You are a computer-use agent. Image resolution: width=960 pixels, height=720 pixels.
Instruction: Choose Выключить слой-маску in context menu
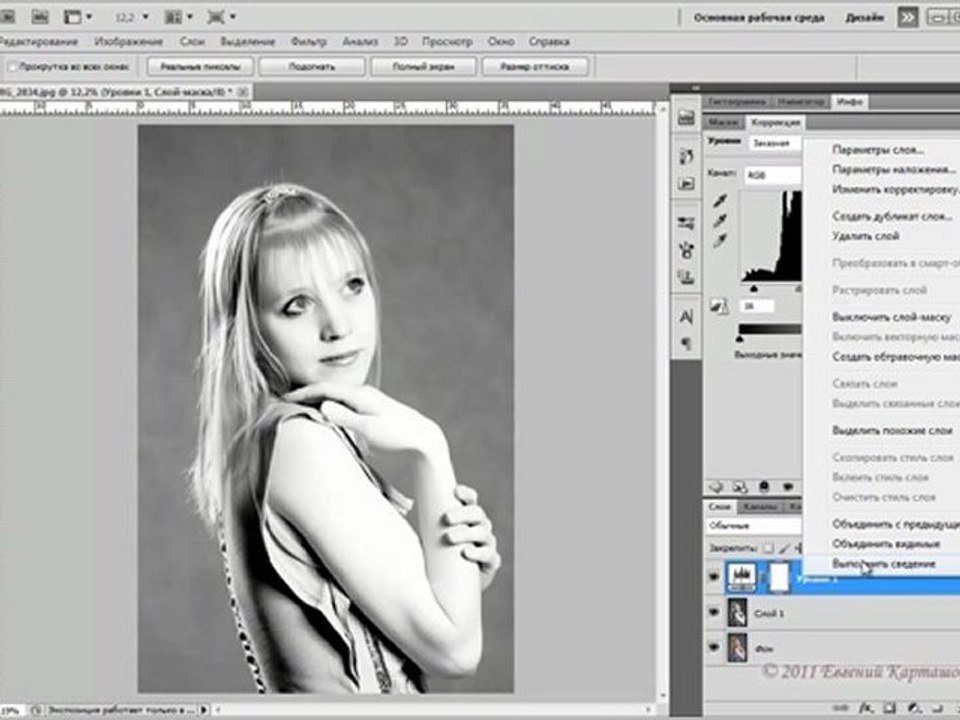pyautogui.click(x=891, y=317)
